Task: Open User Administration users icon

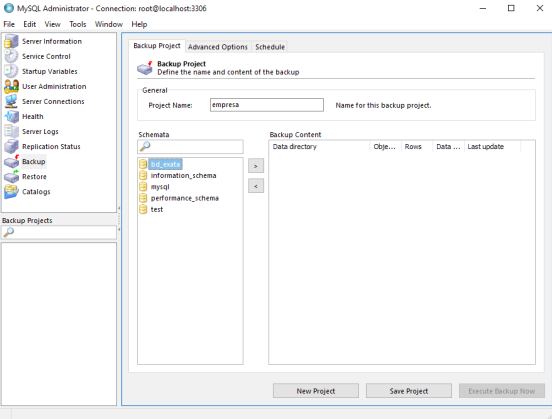Action: (11, 86)
